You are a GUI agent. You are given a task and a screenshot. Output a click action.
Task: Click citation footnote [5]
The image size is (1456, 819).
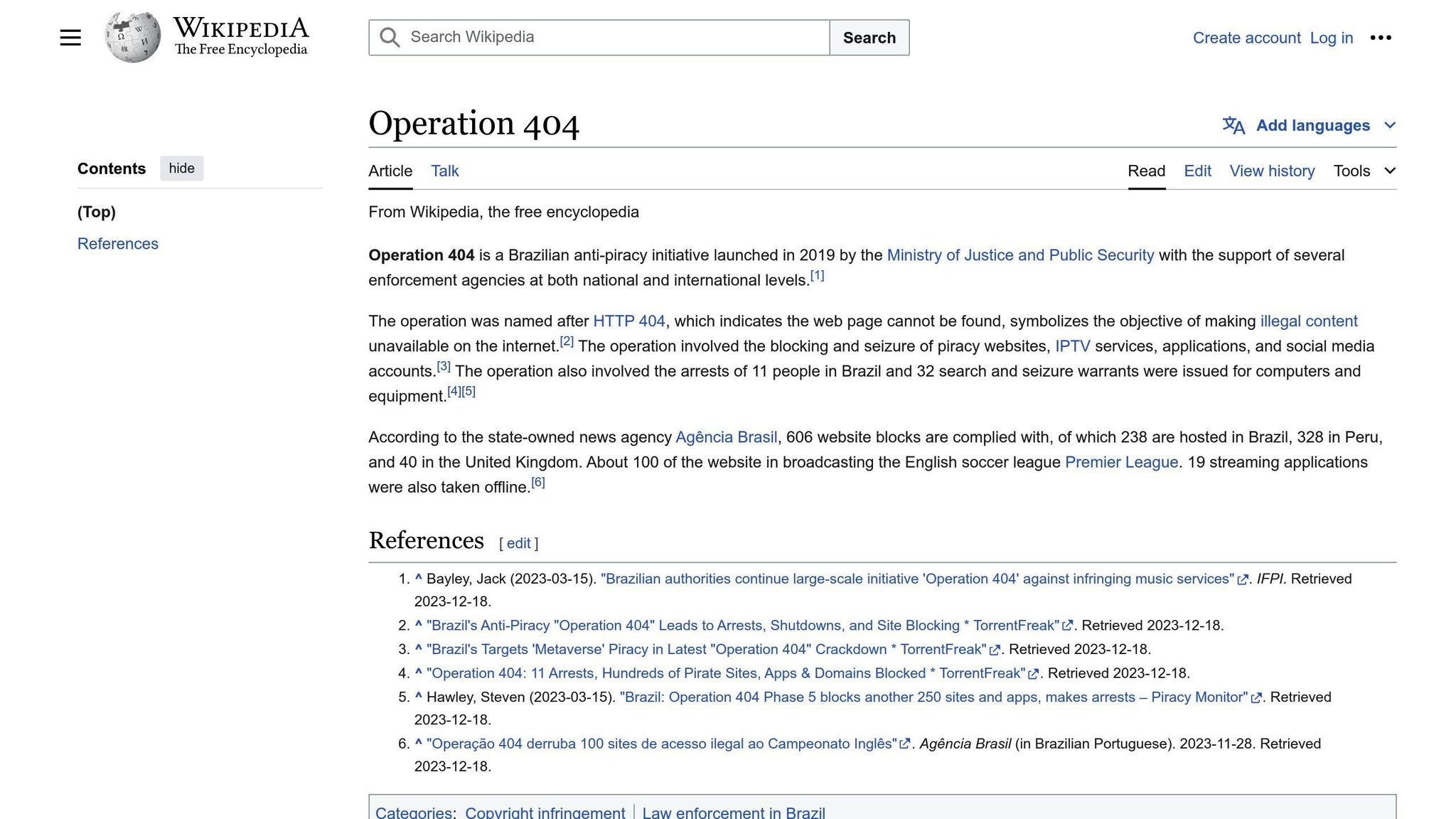[x=469, y=391]
